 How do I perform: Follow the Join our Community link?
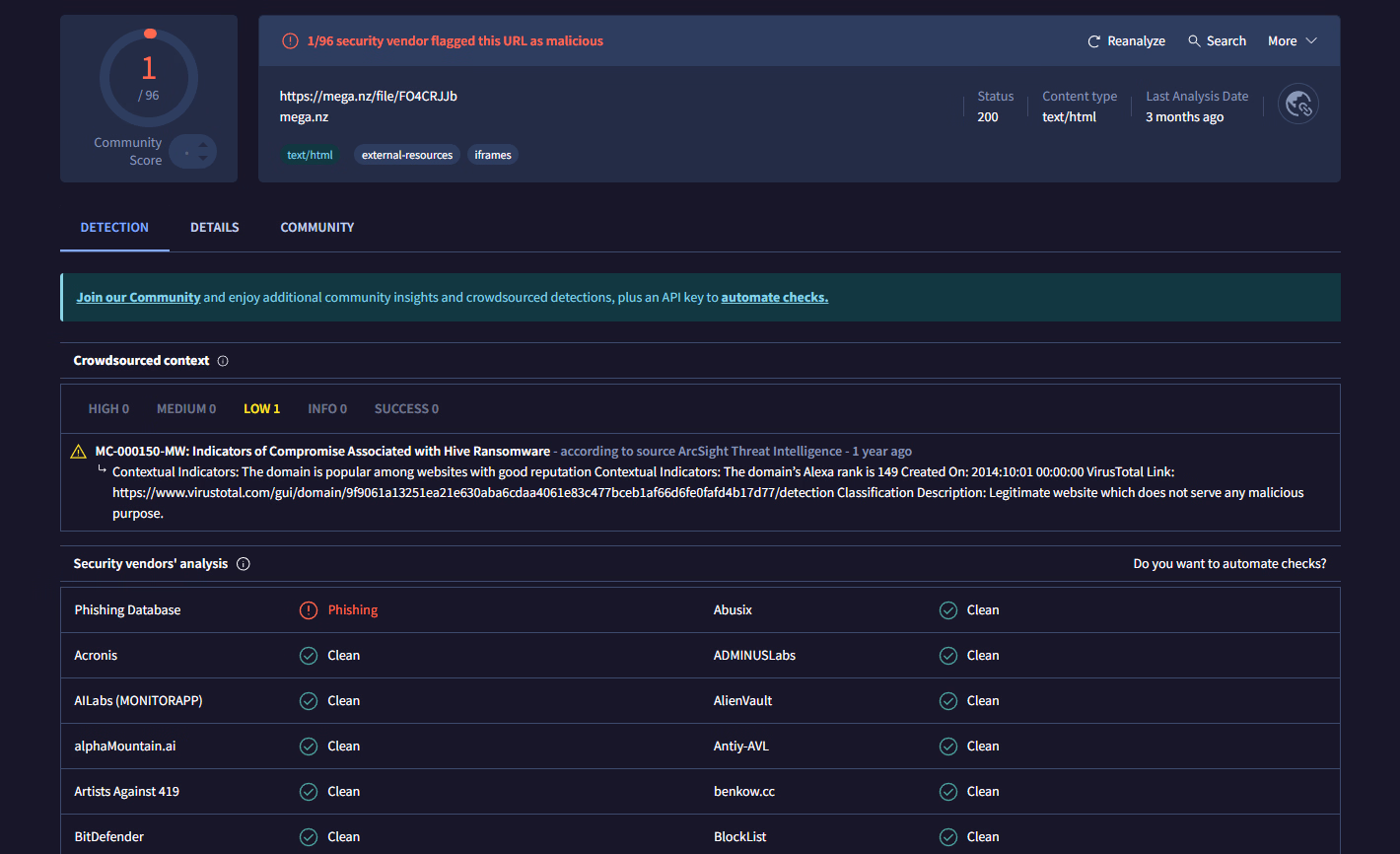coord(138,298)
